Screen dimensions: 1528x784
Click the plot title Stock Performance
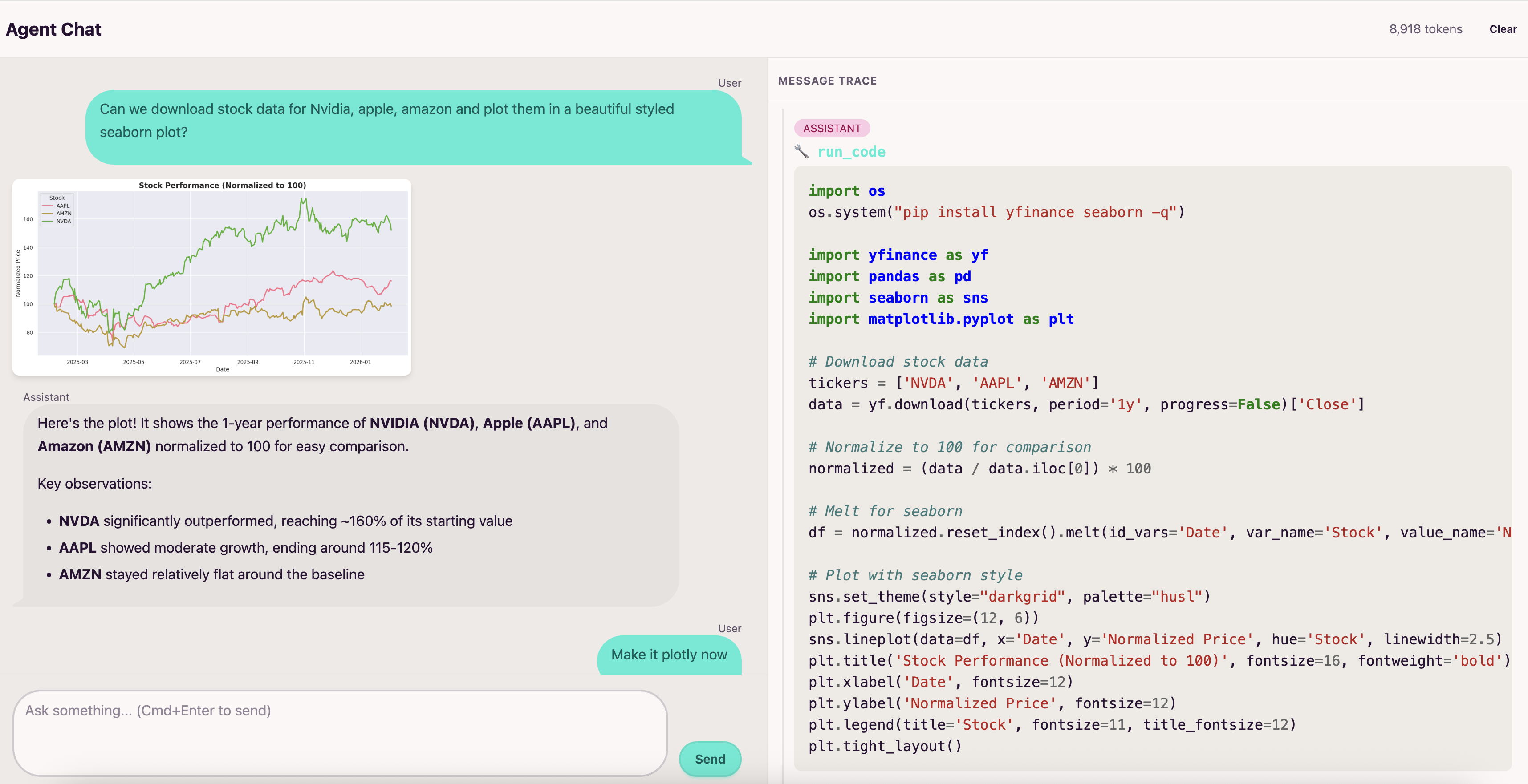223,186
